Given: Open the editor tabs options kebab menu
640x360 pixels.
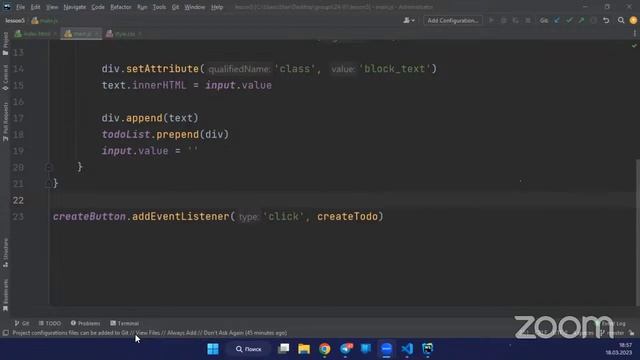Looking at the screenshot, I should (635, 34).
